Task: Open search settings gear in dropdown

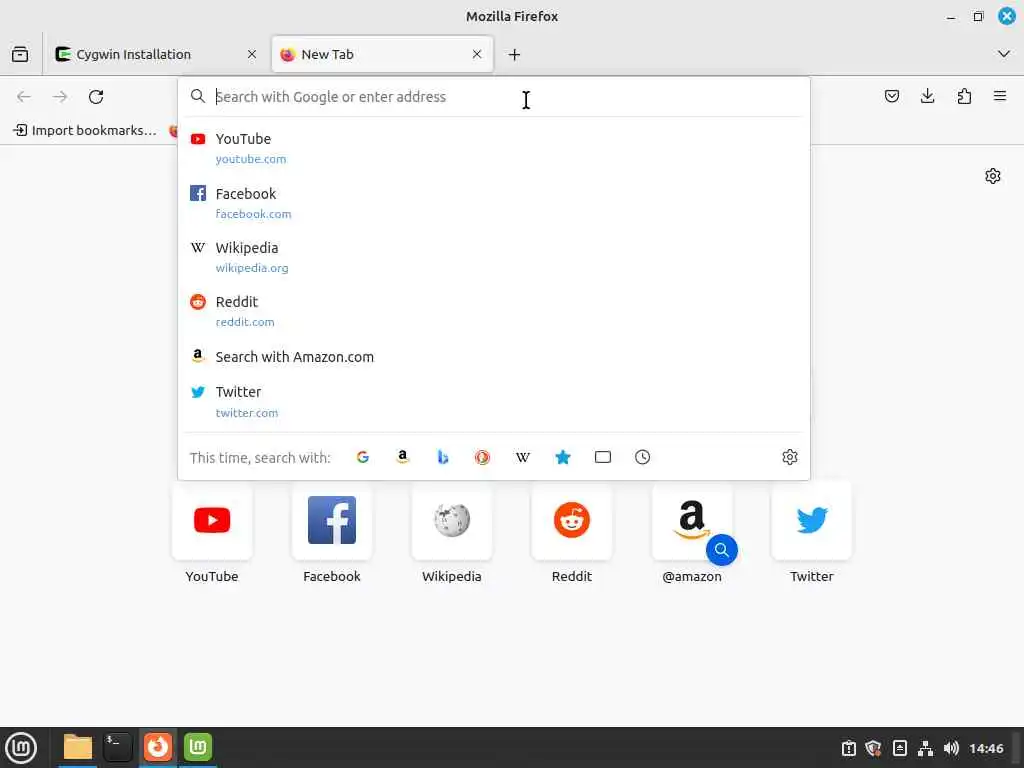Action: coord(790,457)
